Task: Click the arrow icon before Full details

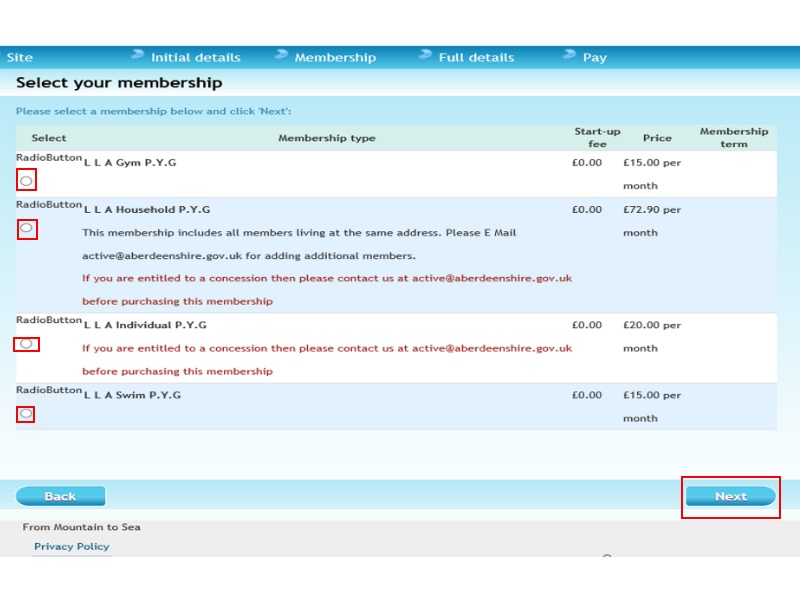Action: [x=426, y=55]
